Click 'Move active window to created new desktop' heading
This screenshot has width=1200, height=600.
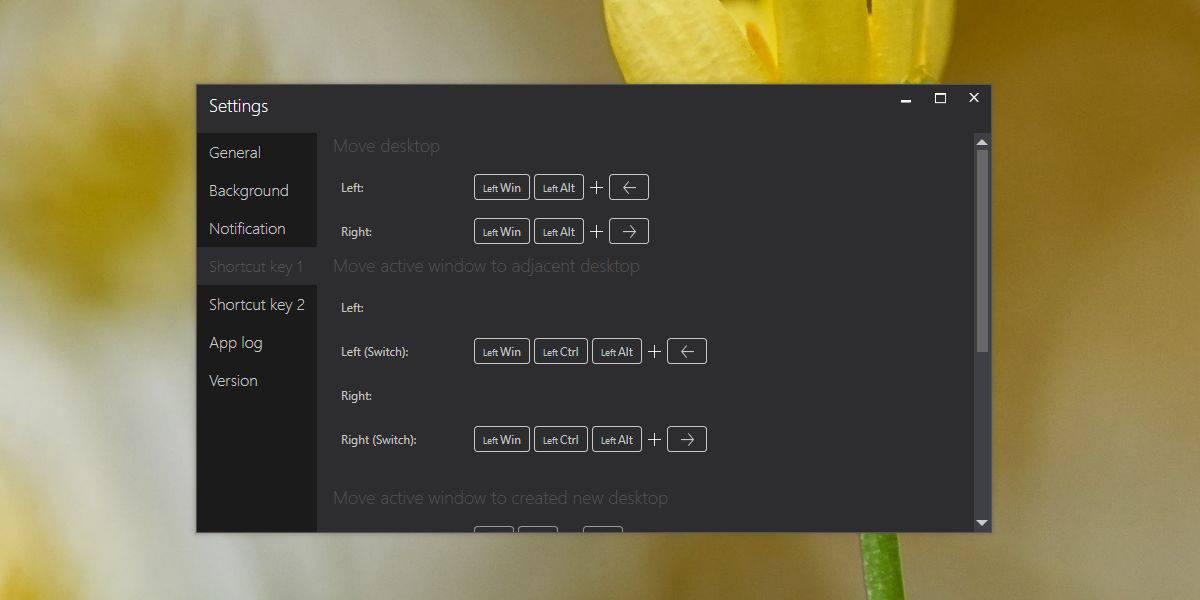point(500,498)
